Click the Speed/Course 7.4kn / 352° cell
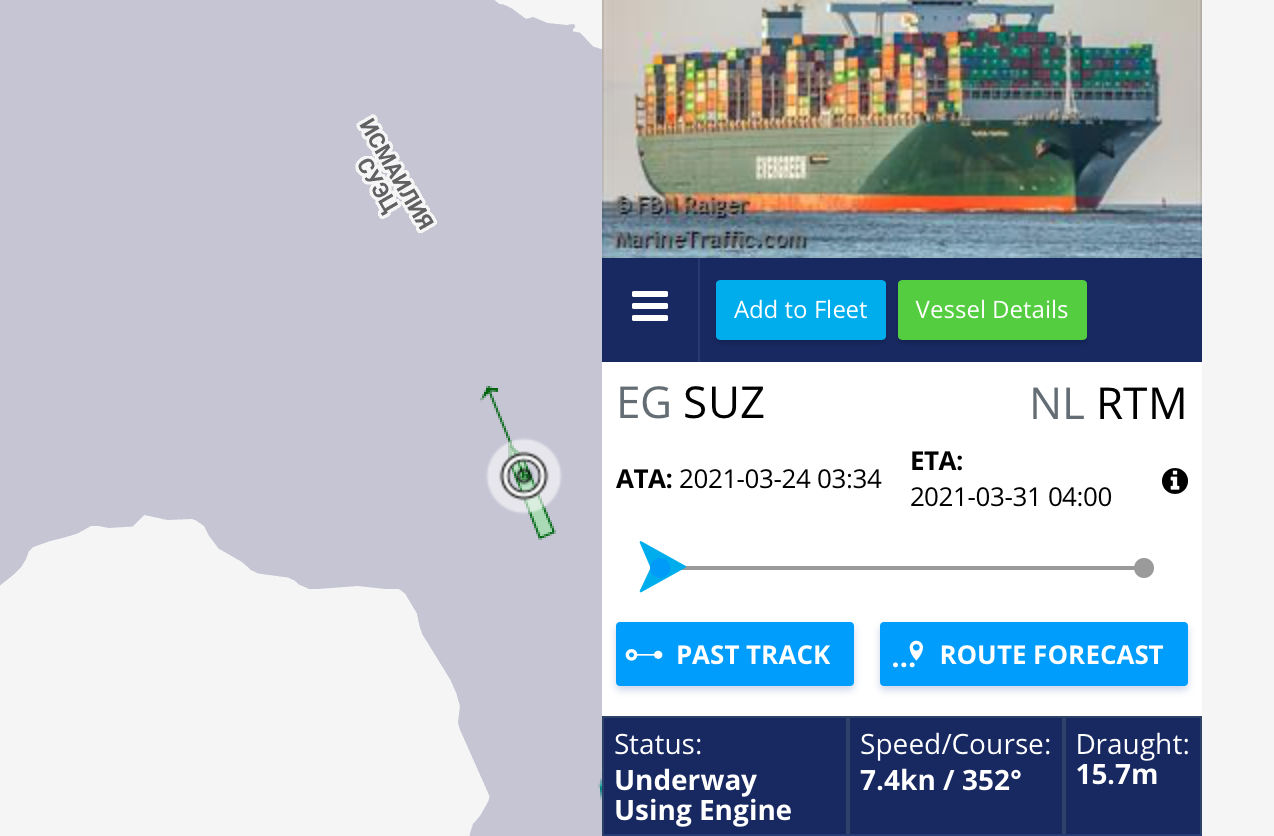 coord(956,776)
